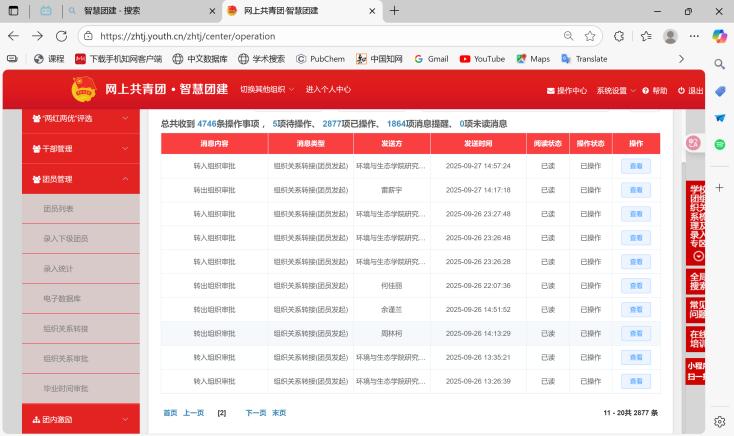
Task: Click the 帮助 help icon in header
Action: click(645, 90)
